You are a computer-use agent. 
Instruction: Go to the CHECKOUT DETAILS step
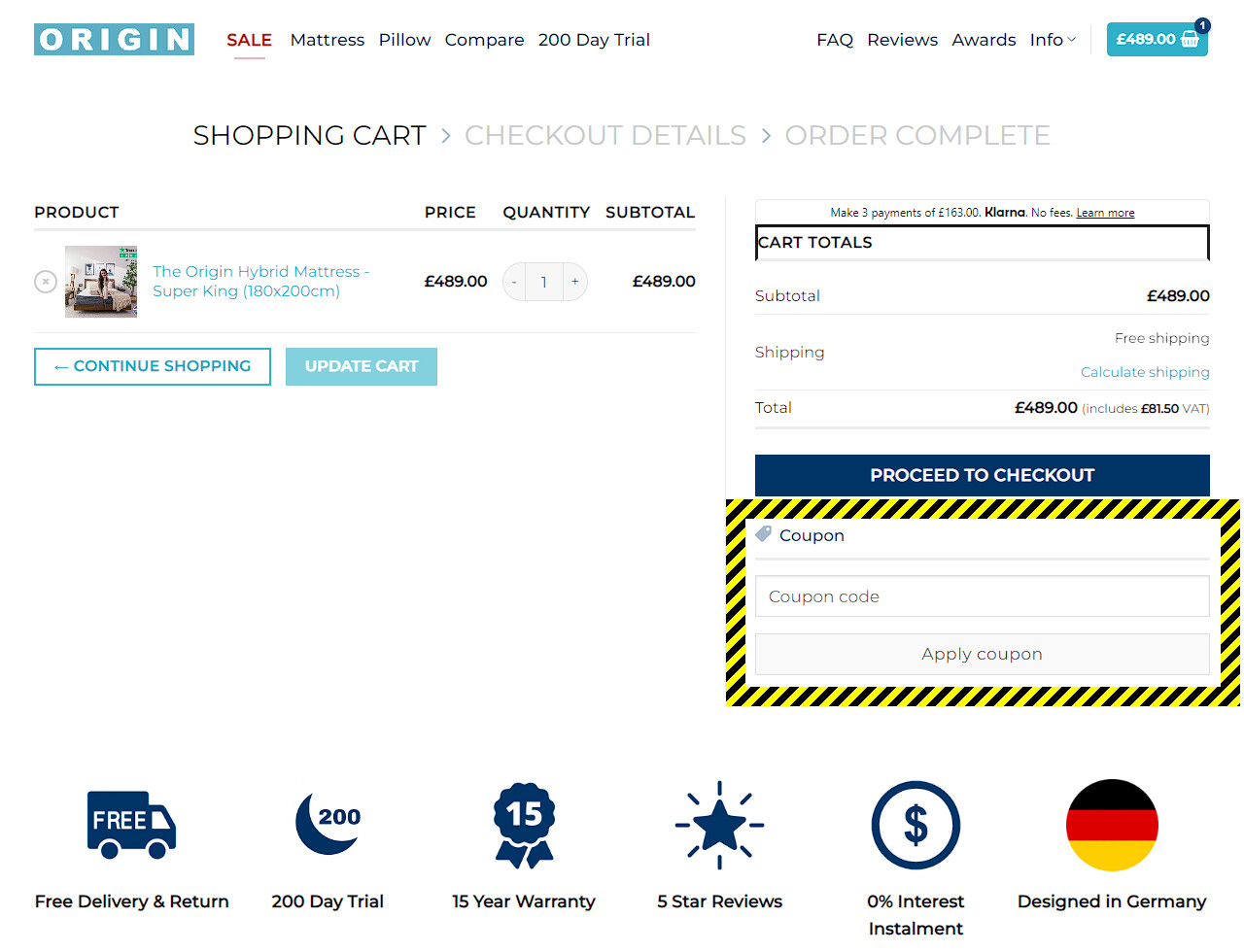605,135
